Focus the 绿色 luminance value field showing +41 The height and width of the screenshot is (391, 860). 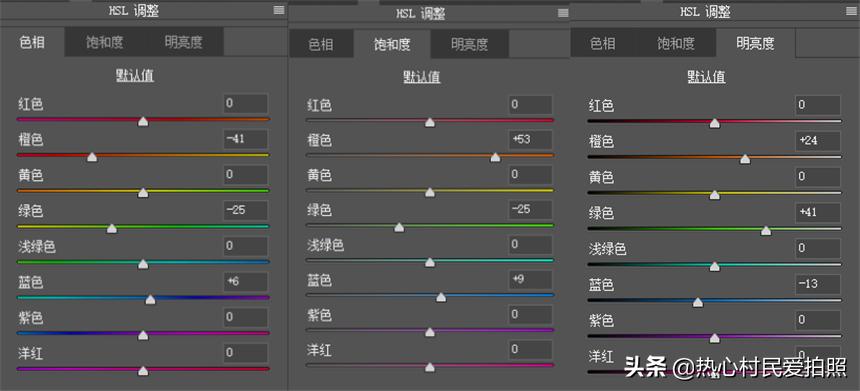[x=818, y=213]
